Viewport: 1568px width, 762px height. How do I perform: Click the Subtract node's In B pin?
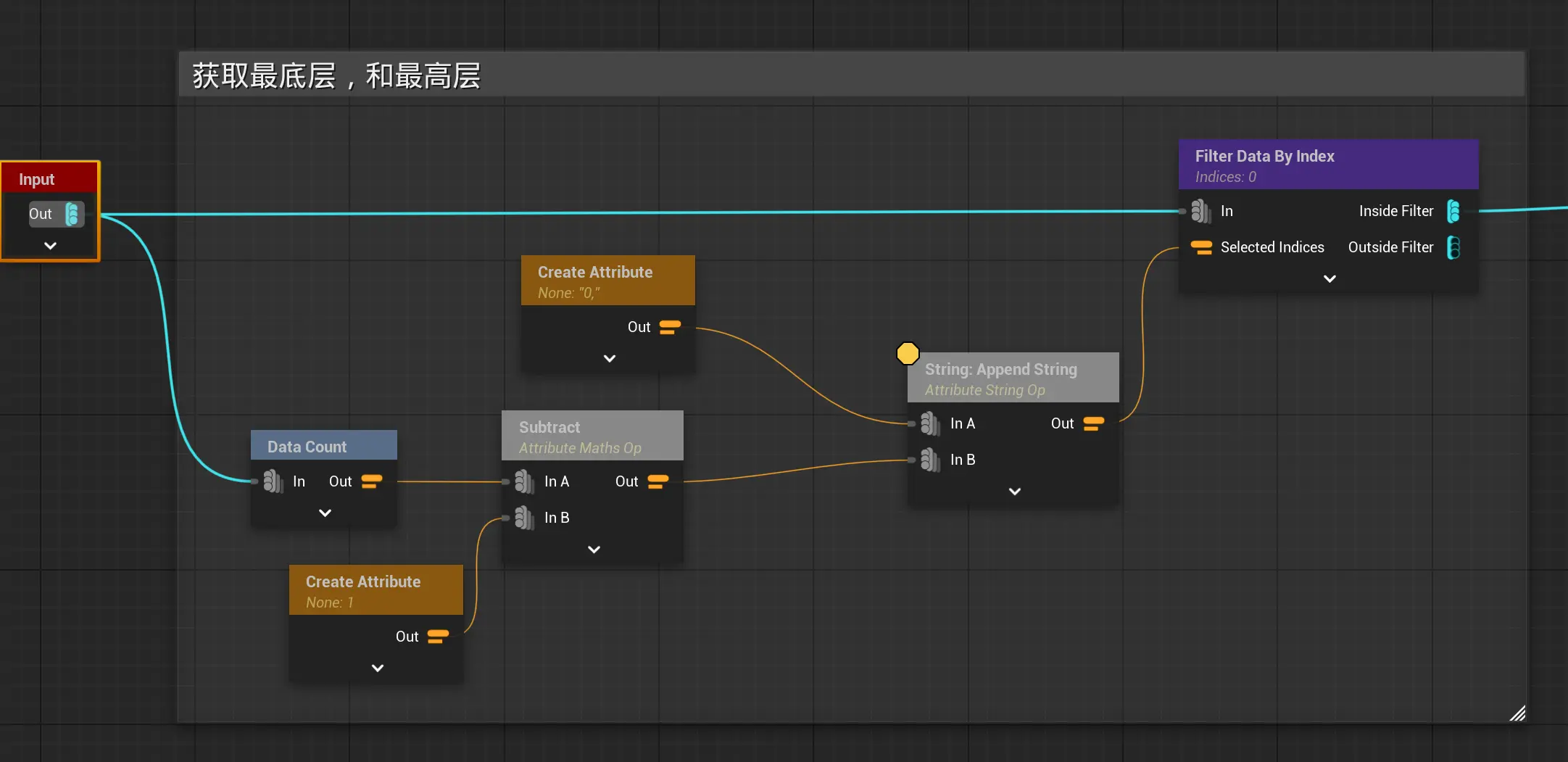click(x=524, y=518)
